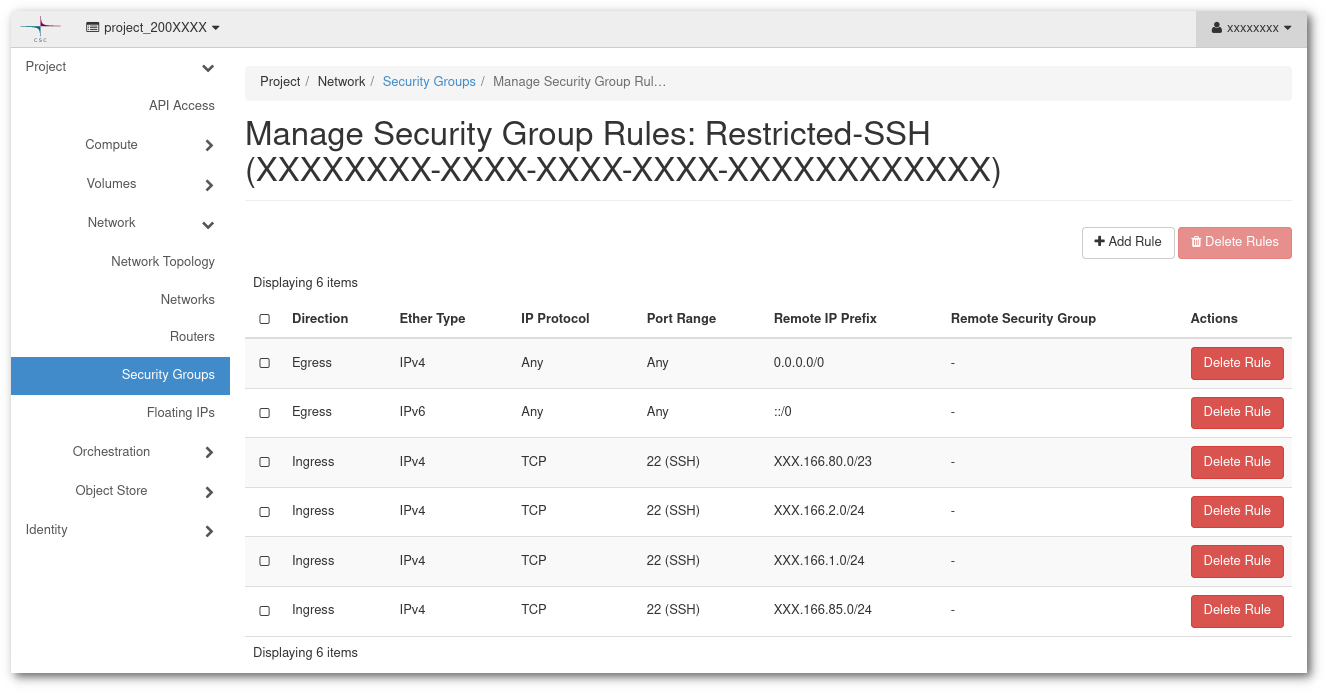Select Network Topology in the sidebar
1326x692 pixels.
coord(163,261)
